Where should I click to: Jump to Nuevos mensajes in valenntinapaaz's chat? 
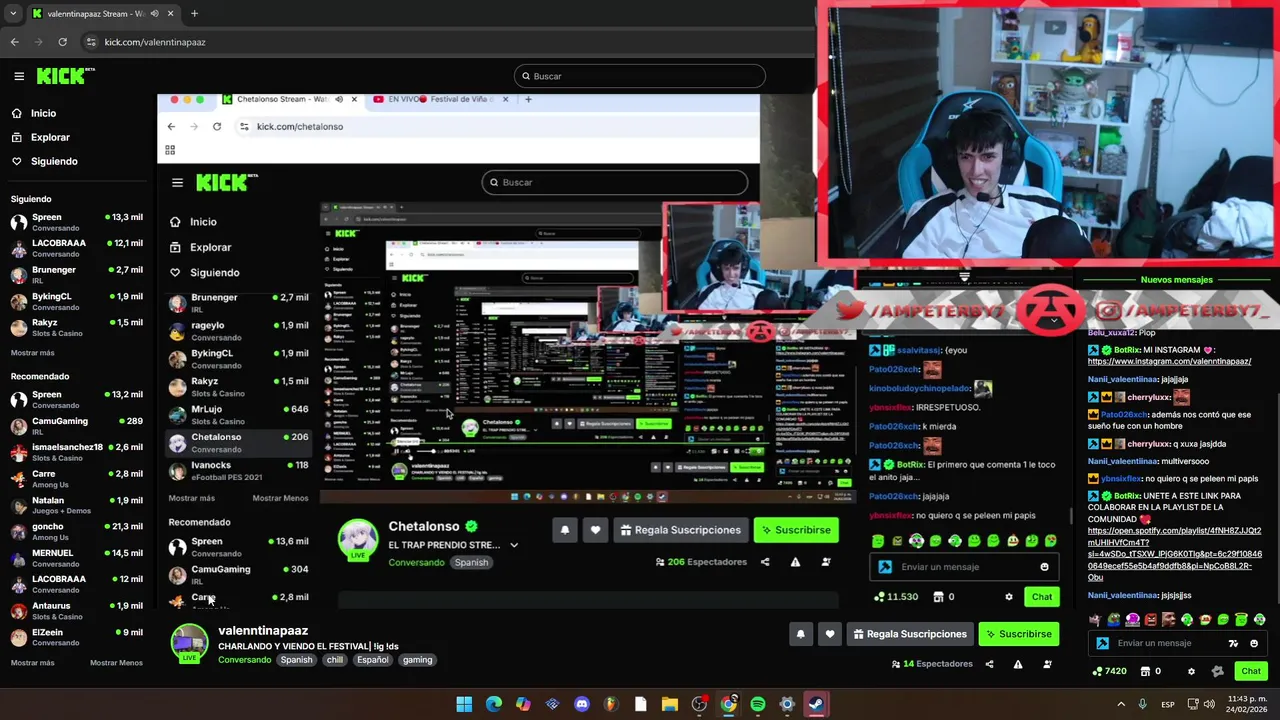click(x=1176, y=280)
